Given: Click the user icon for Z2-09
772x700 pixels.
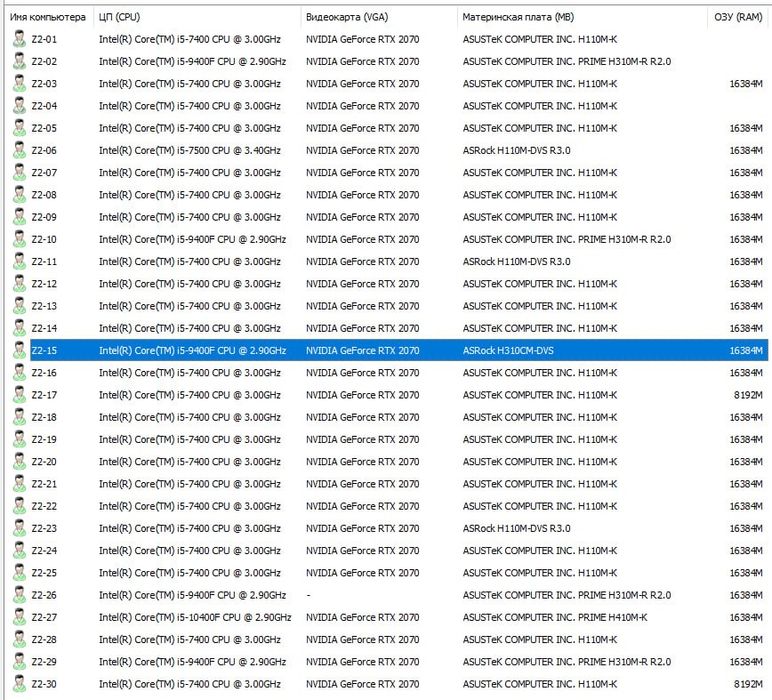Looking at the screenshot, I should (x=19, y=217).
